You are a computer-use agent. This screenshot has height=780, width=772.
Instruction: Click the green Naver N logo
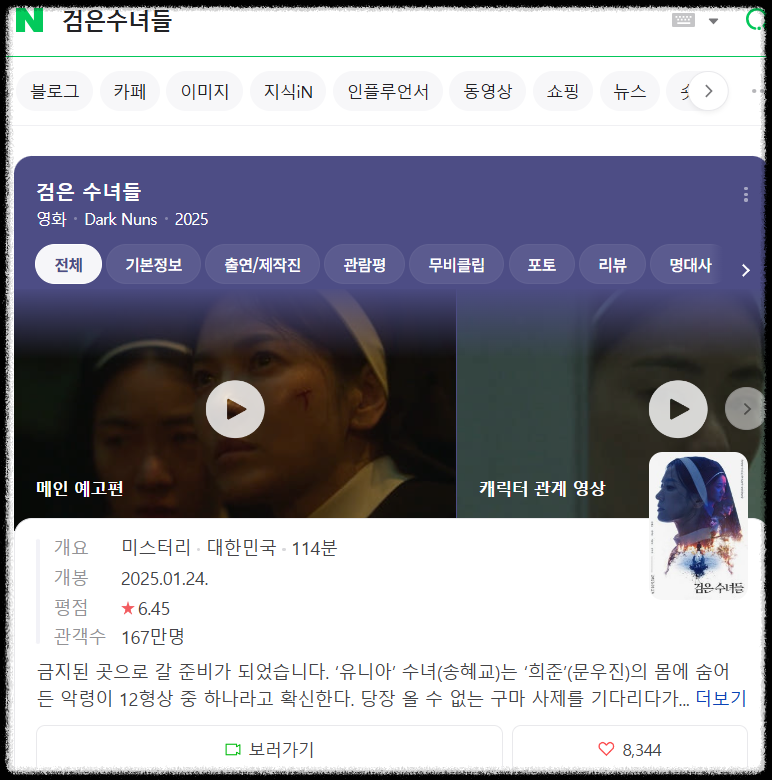[29, 20]
